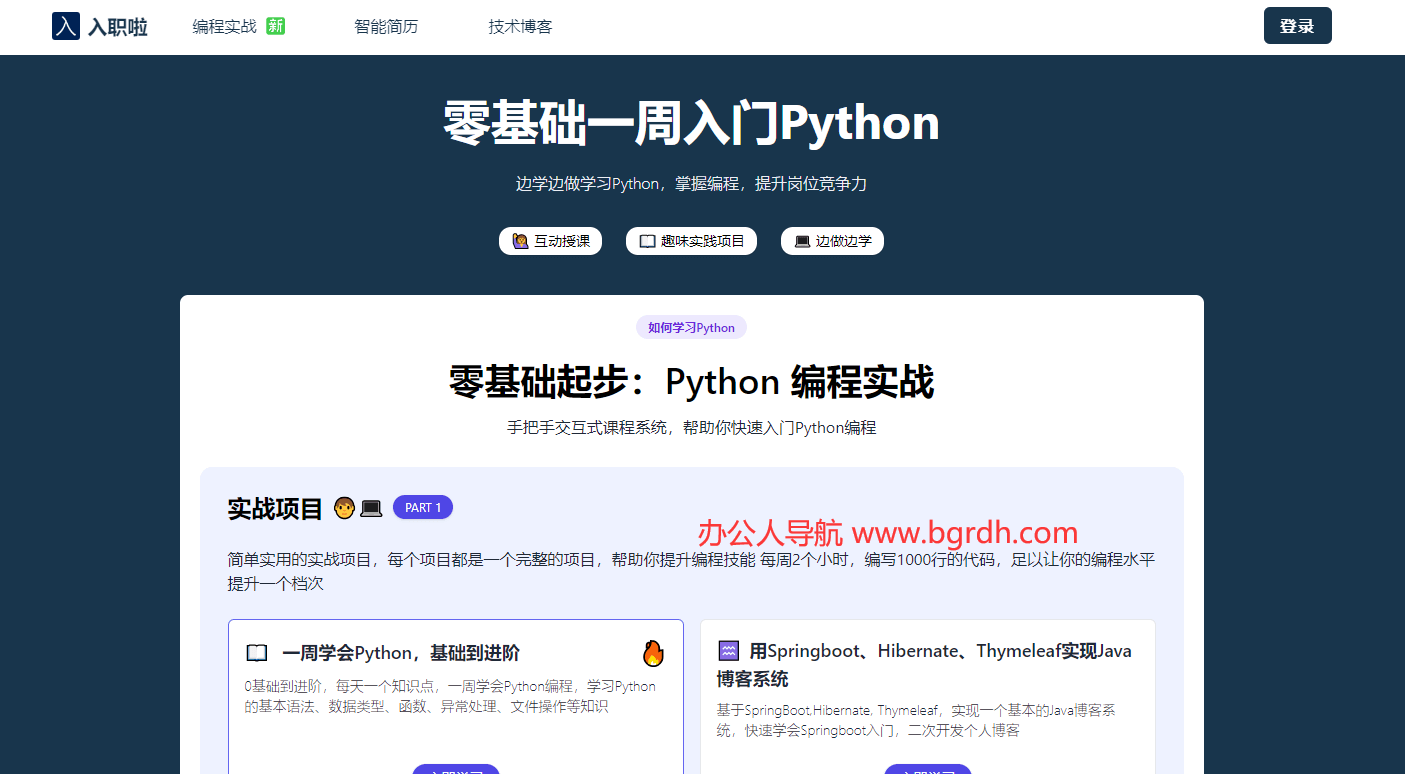Click the laptop icon in 边做边学 pill
Image resolution: width=1405 pixels, height=774 pixels.
pyautogui.click(x=802, y=241)
